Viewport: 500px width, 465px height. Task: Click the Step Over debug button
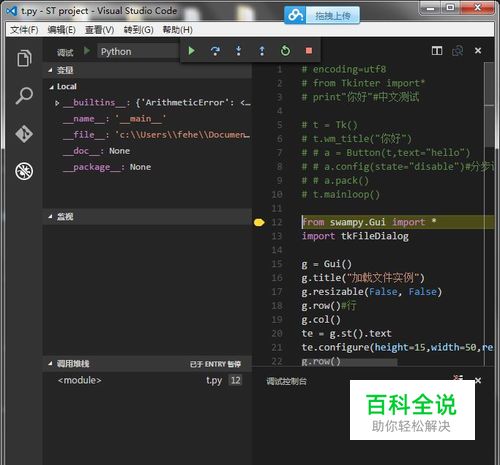[215, 51]
